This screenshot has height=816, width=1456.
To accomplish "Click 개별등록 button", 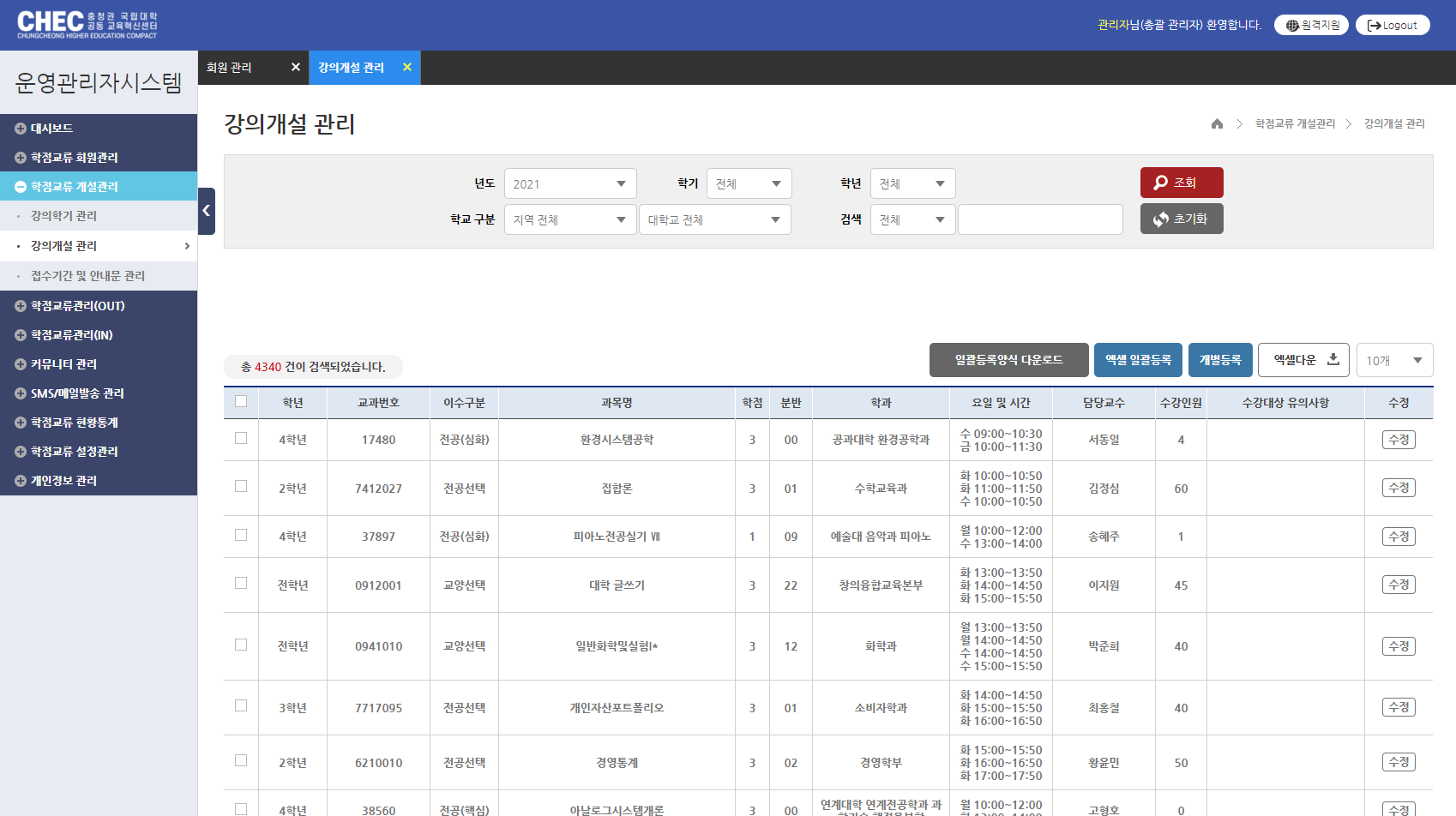I will coord(1219,360).
